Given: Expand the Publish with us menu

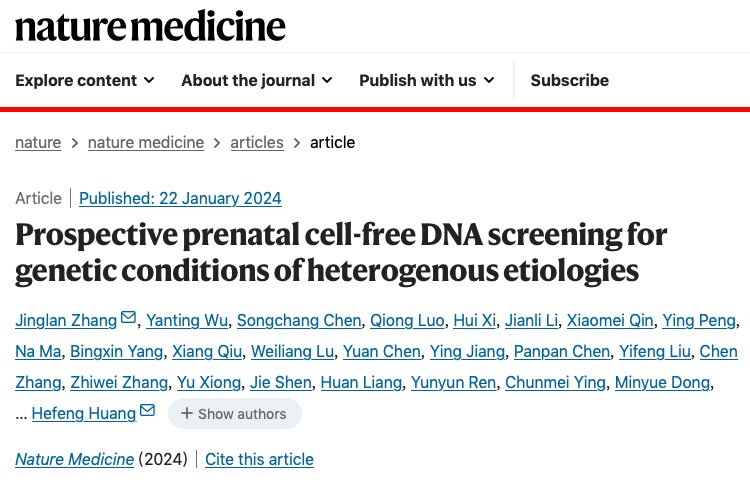Looking at the screenshot, I should point(427,80).
